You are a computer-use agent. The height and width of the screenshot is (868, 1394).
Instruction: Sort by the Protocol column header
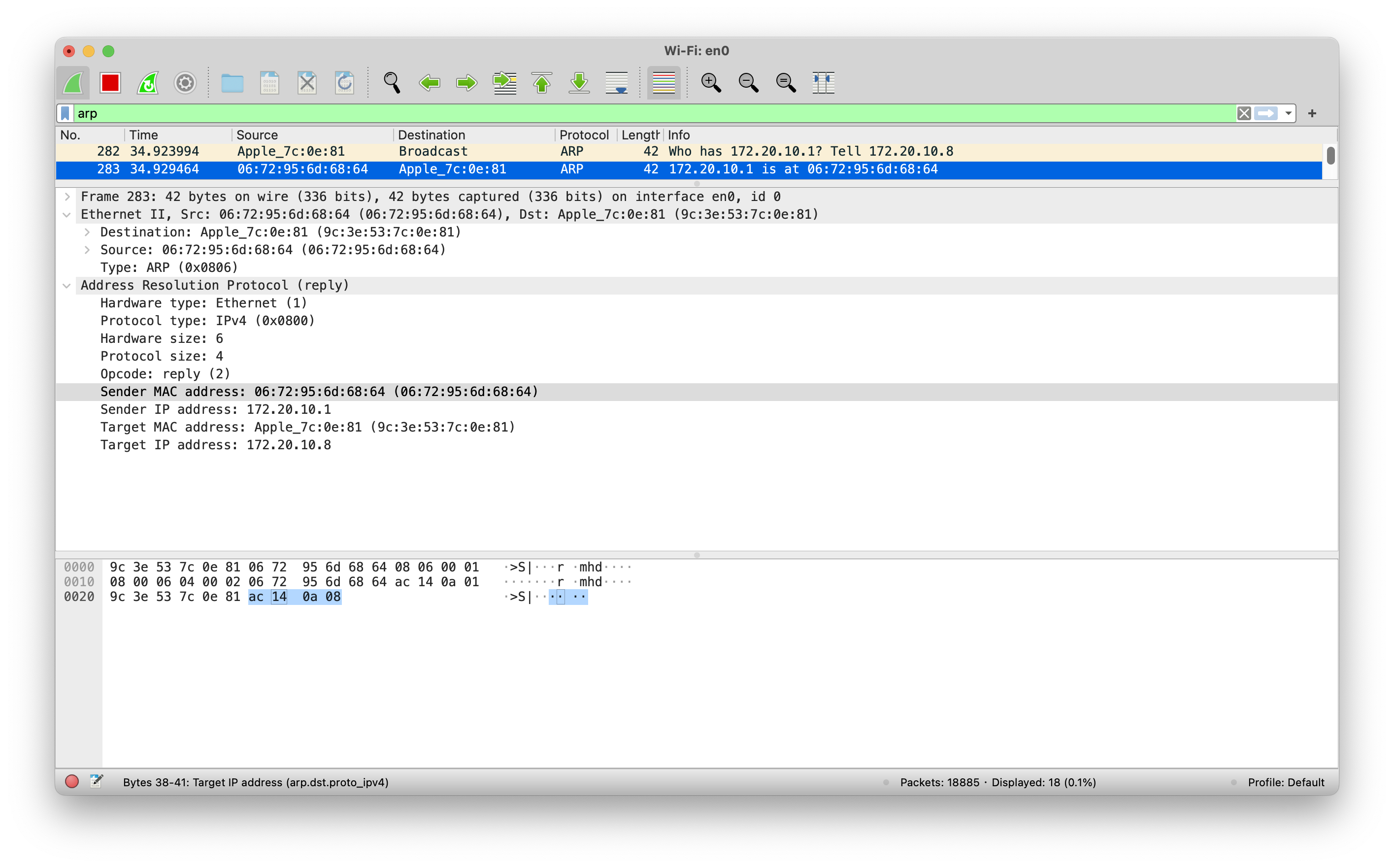pos(584,135)
